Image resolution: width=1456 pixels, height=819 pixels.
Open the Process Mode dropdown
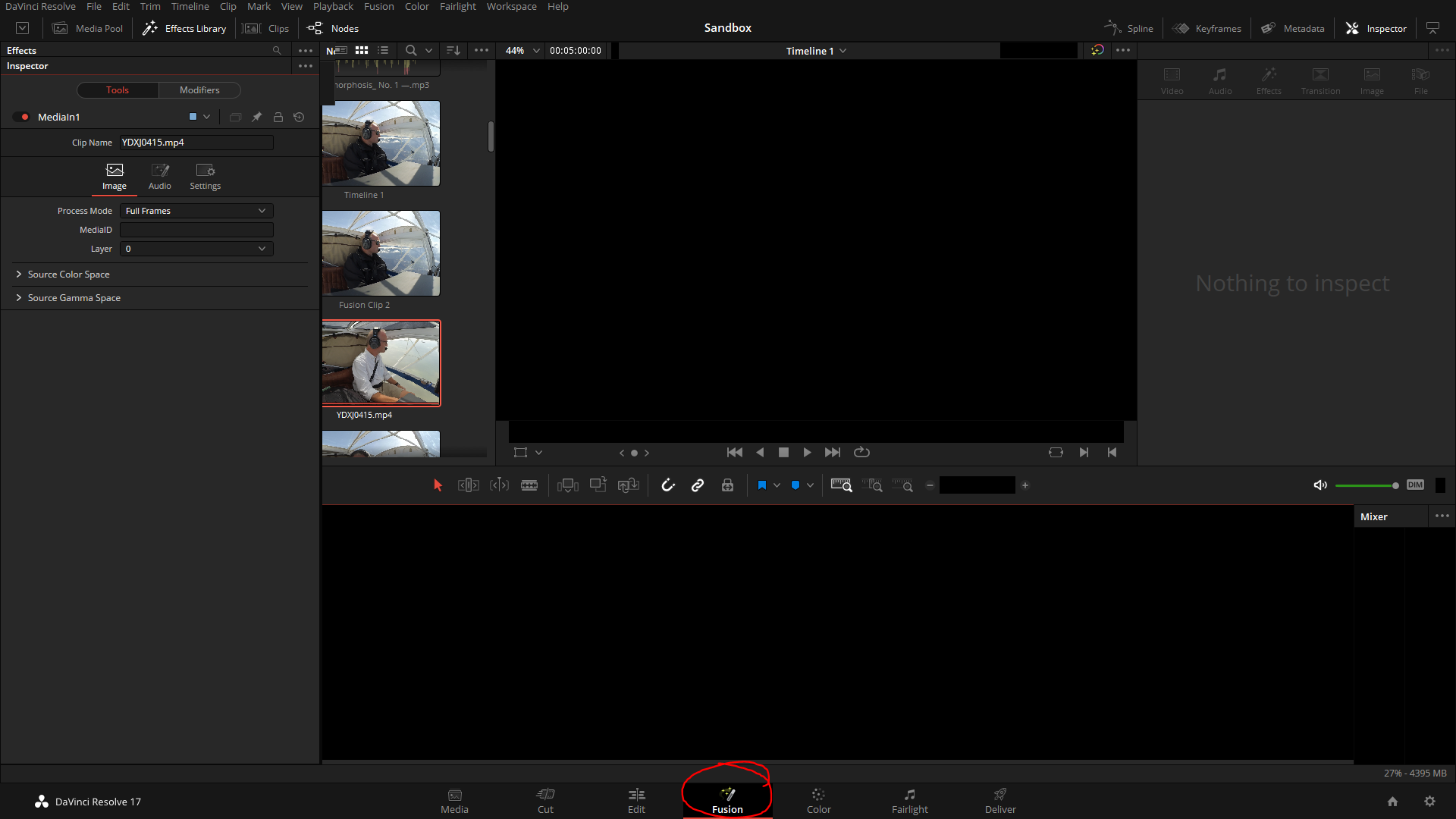click(x=196, y=211)
